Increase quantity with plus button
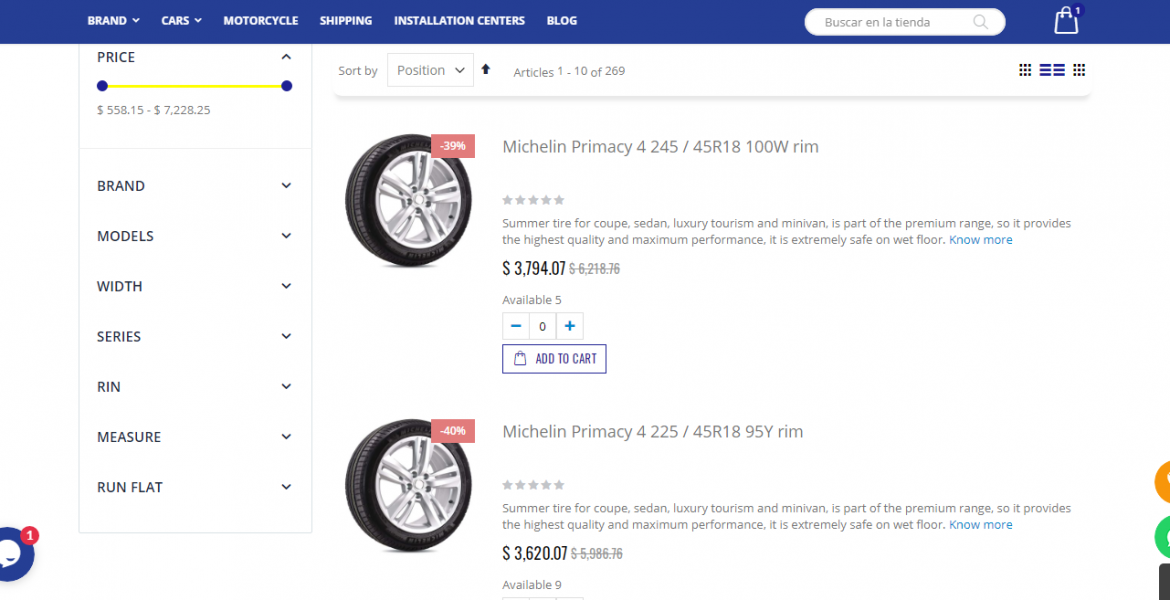The width and height of the screenshot is (1170, 600). [x=569, y=326]
